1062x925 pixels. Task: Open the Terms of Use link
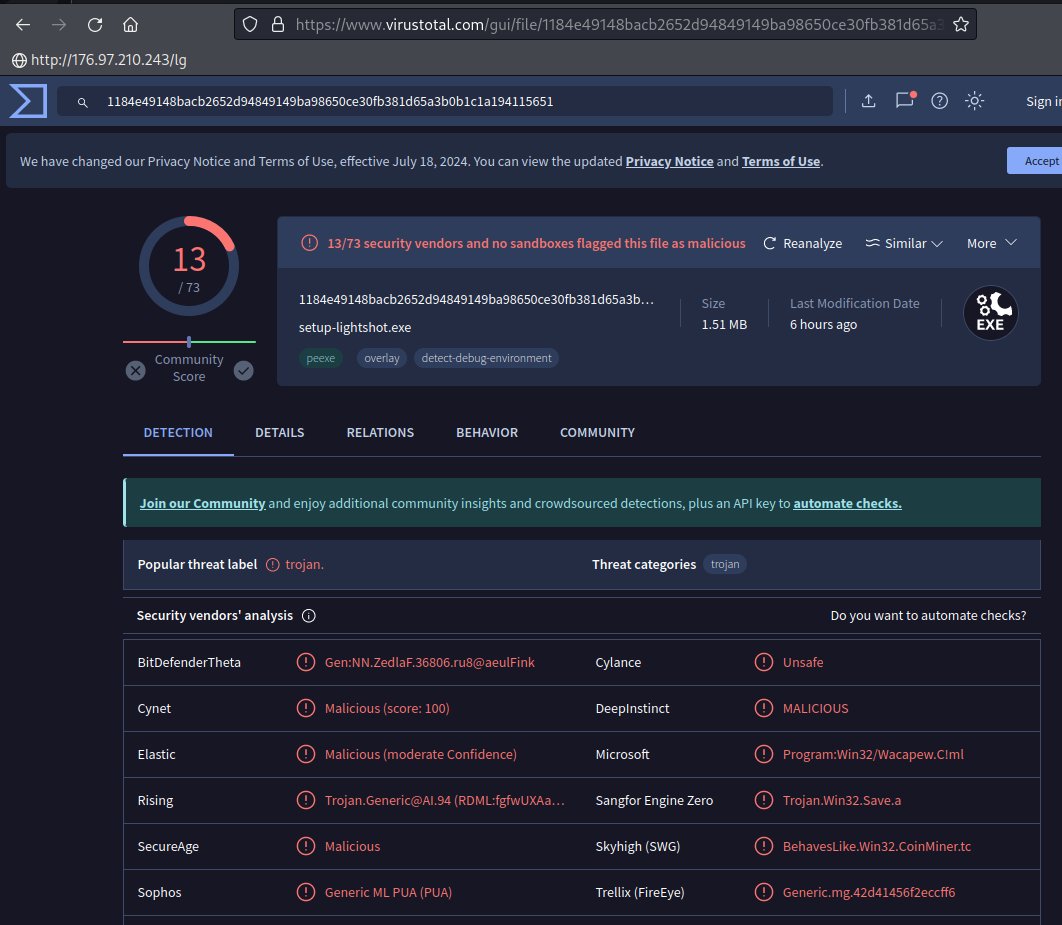tap(781, 161)
